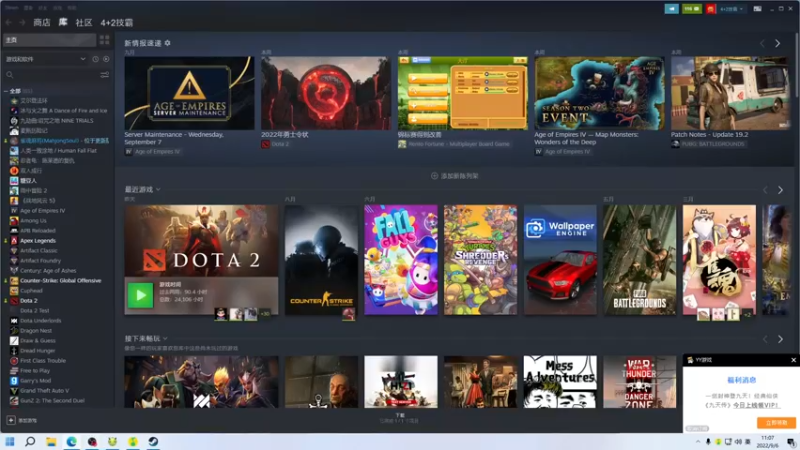The width and height of the screenshot is (800, 450).
Task: Open the Store tab
Action: point(42,22)
